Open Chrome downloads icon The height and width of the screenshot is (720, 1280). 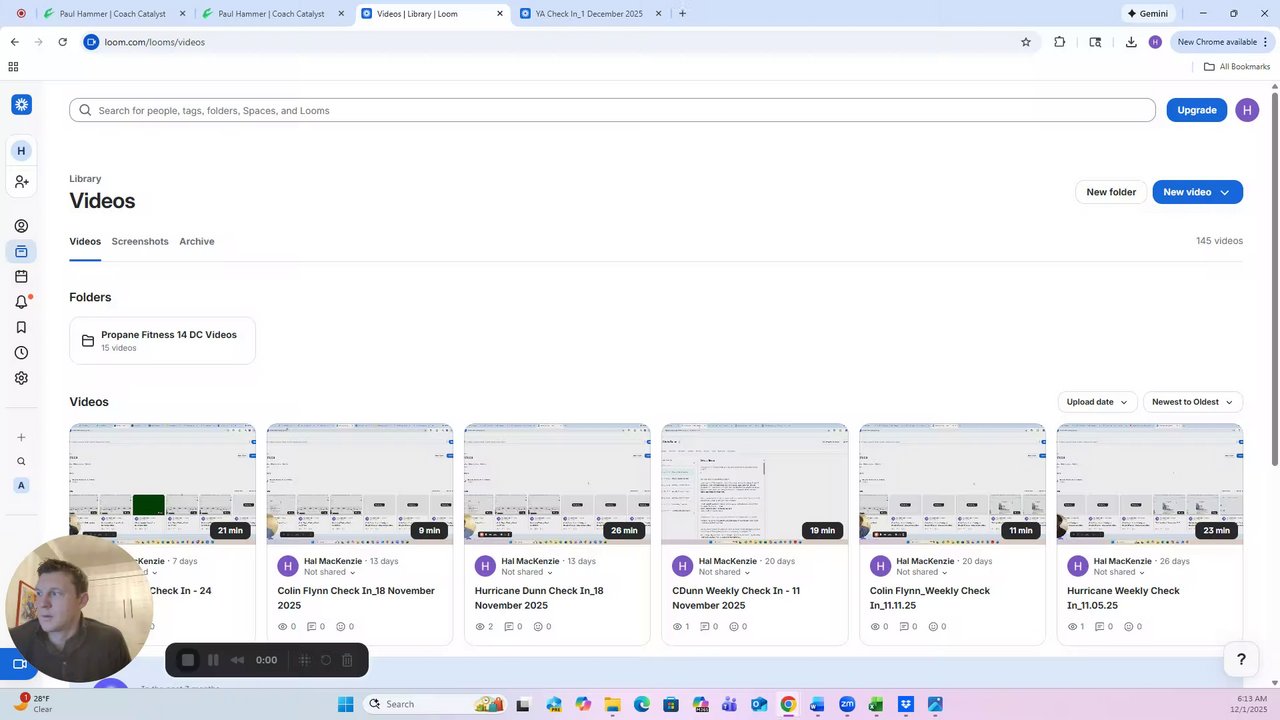[1131, 42]
